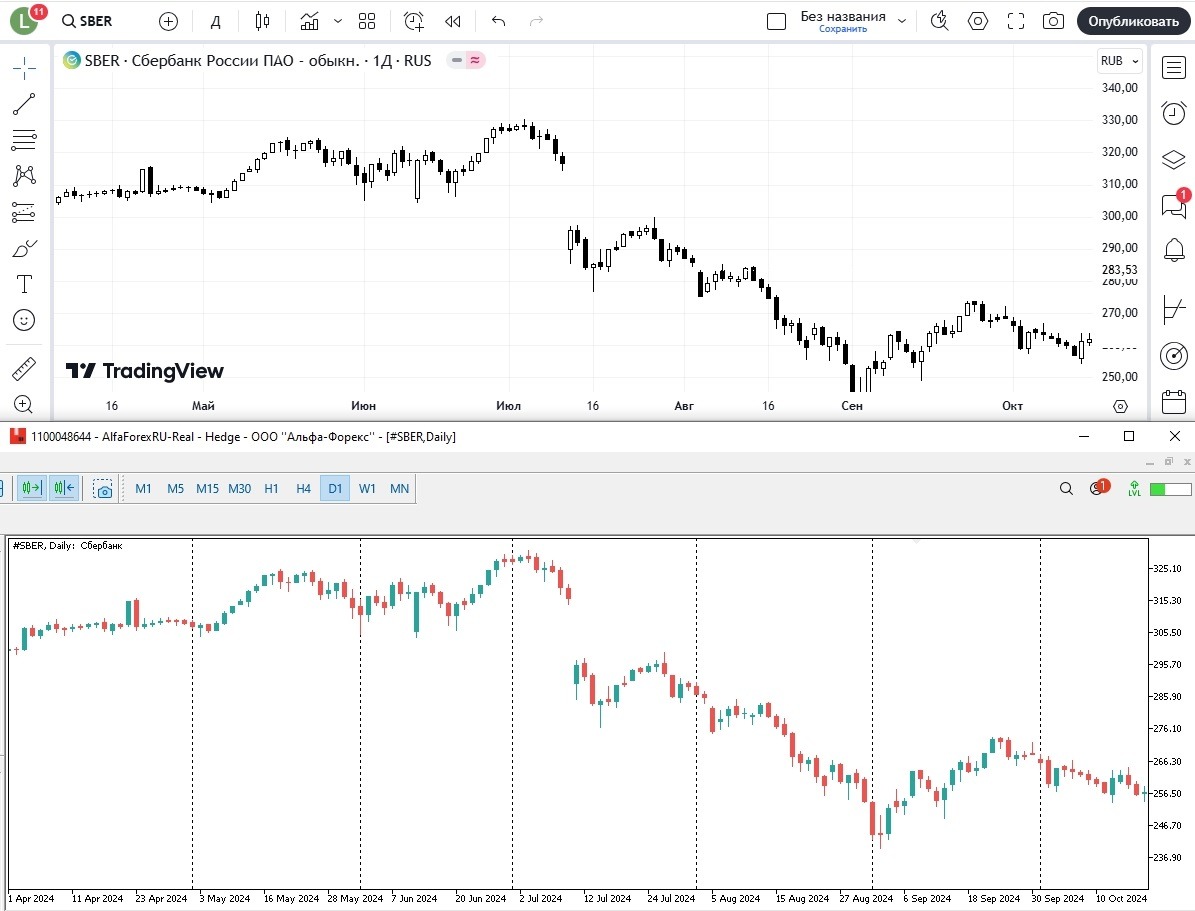1195x911 pixels.
Task: Switch MetaTrader chart to W1 timeframe
Action: (367, 489)
